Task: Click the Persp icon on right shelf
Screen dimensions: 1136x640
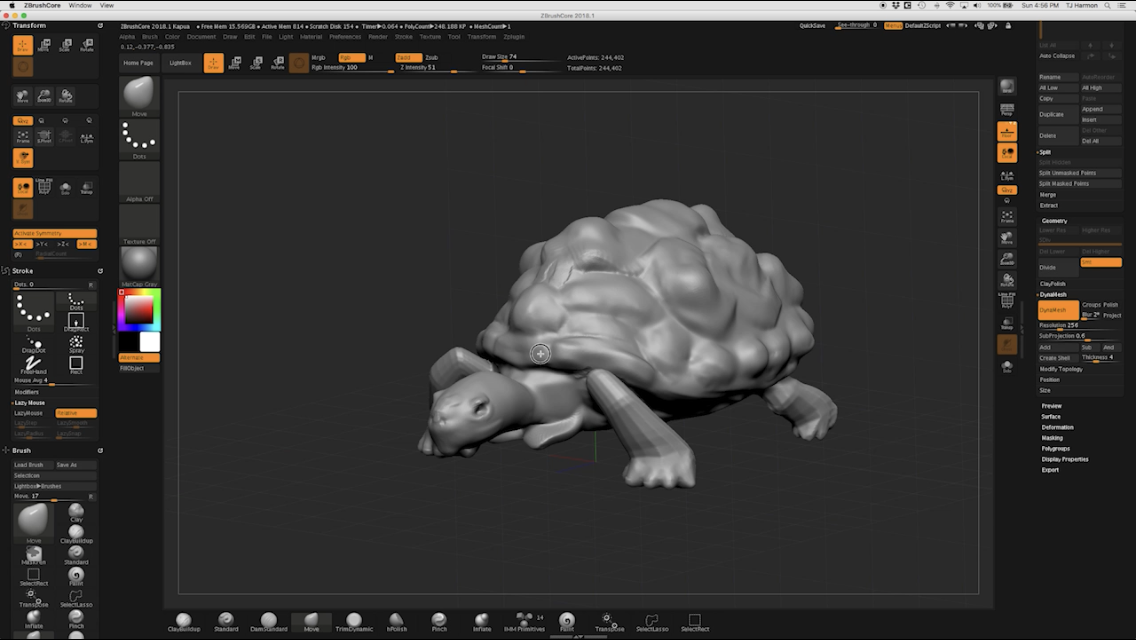Action: (1007, 109)
